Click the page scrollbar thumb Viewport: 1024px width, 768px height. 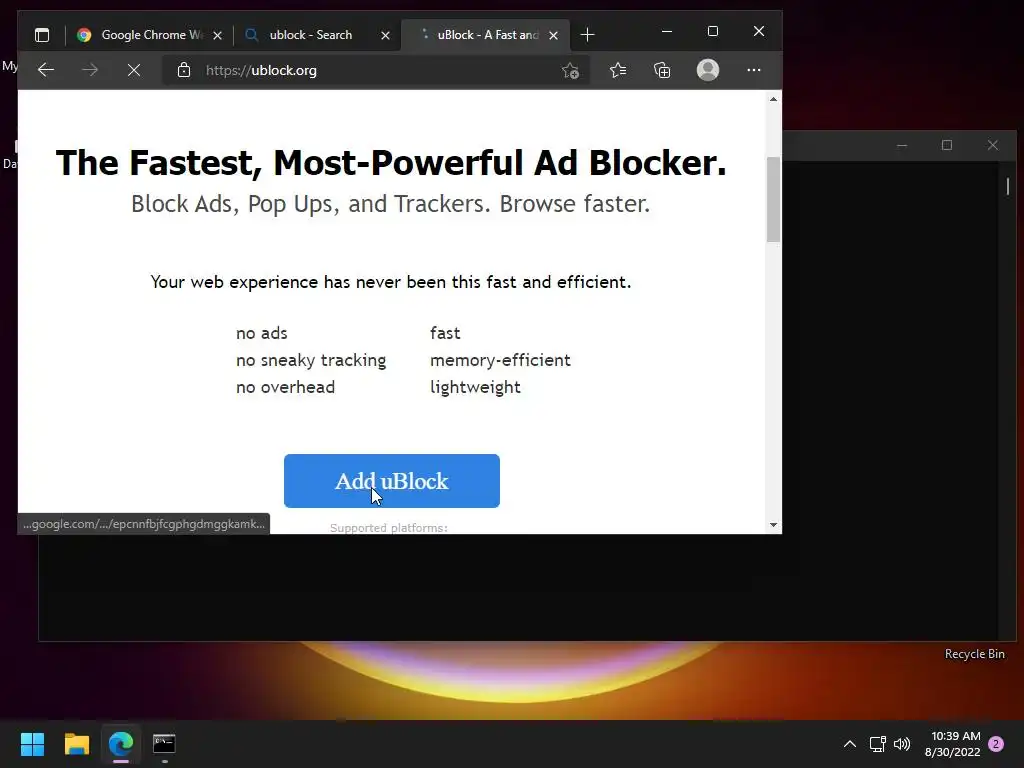[x=773, y=199]
